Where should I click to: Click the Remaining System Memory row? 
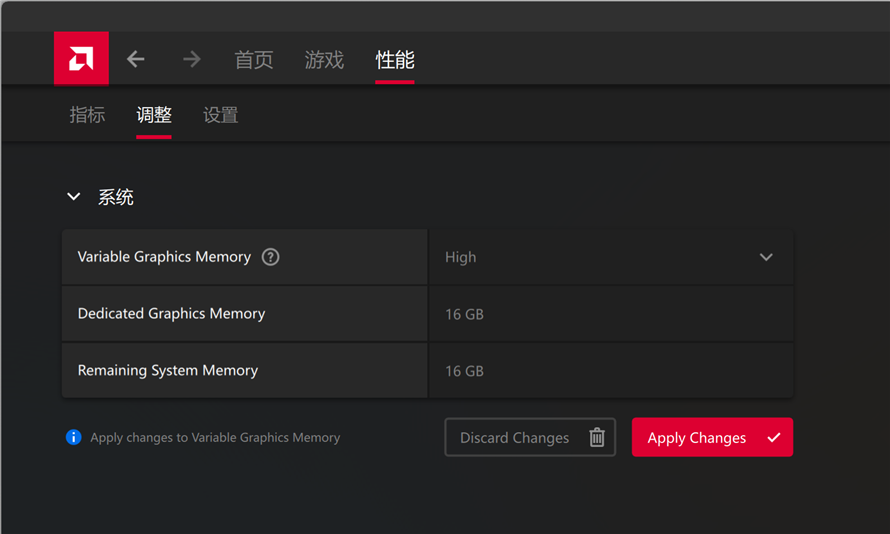427,371
